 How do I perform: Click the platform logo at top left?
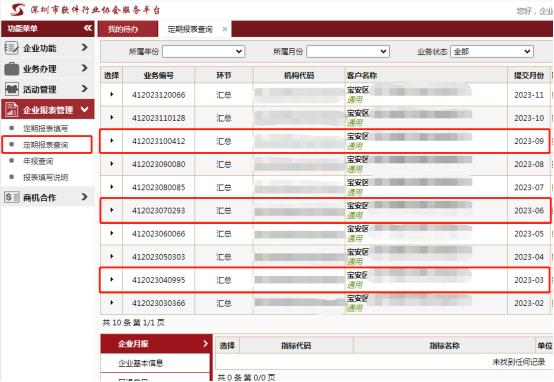[17, 10]
